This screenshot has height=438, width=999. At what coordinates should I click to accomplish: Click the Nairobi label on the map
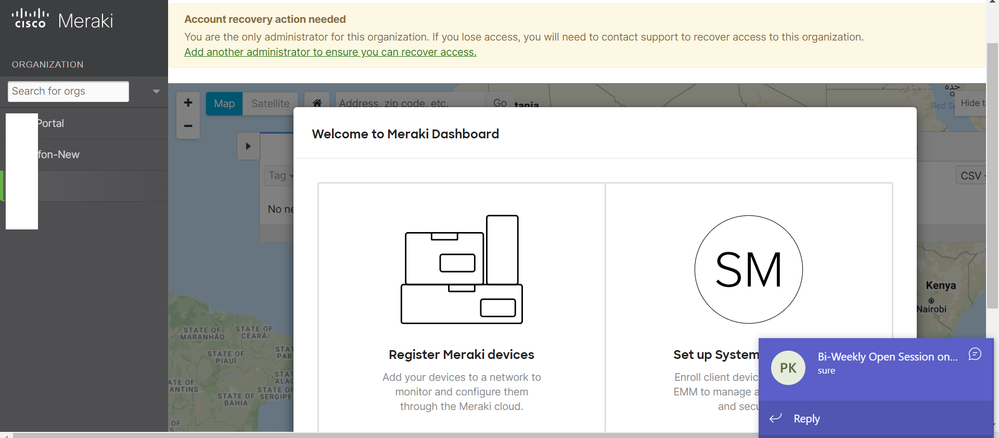point(931,309)
